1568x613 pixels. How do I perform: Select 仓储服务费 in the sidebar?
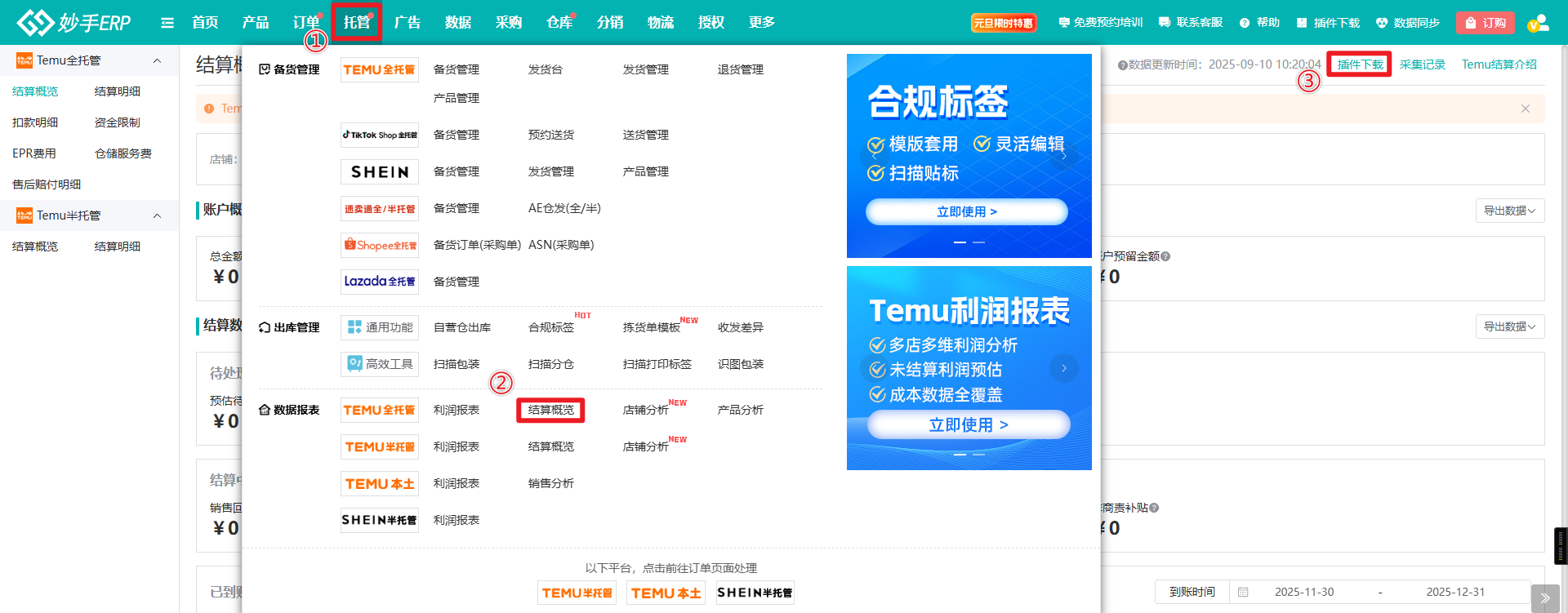tap(123, 153)
